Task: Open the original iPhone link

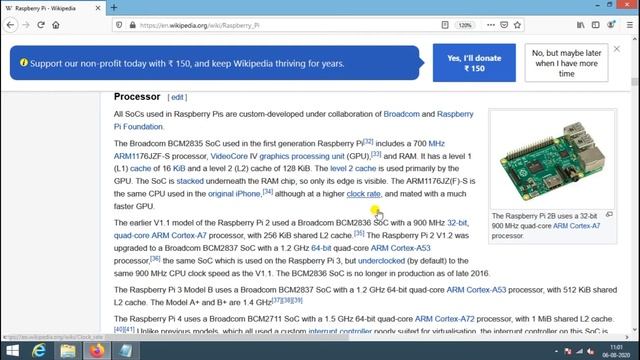Action: [x=234, y=193]
